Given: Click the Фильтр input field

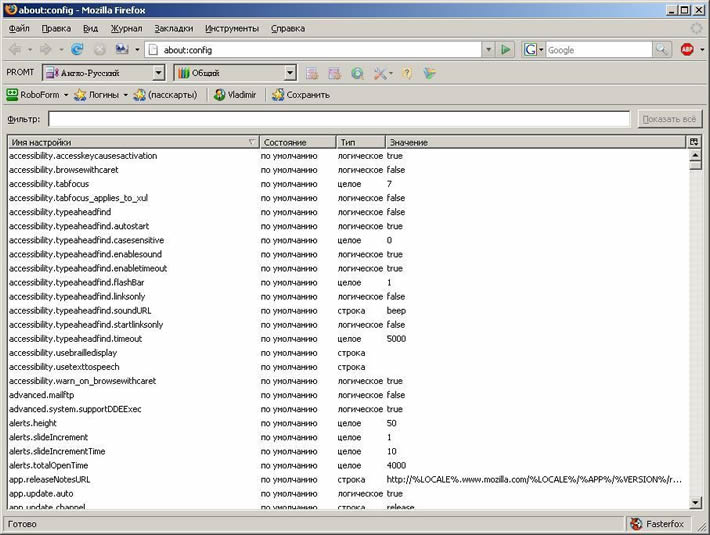Looking at the screenshot, I should pyautogui.click(x=340, y=119).
